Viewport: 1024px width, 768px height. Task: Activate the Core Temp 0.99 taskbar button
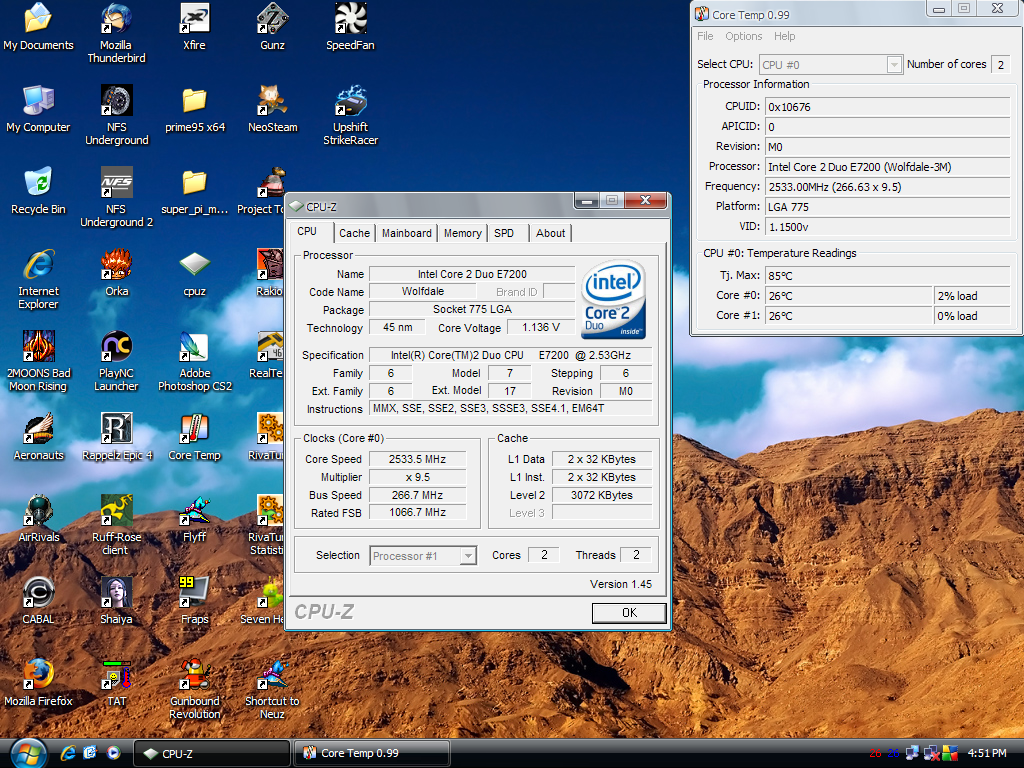click(x=371, y=754)
